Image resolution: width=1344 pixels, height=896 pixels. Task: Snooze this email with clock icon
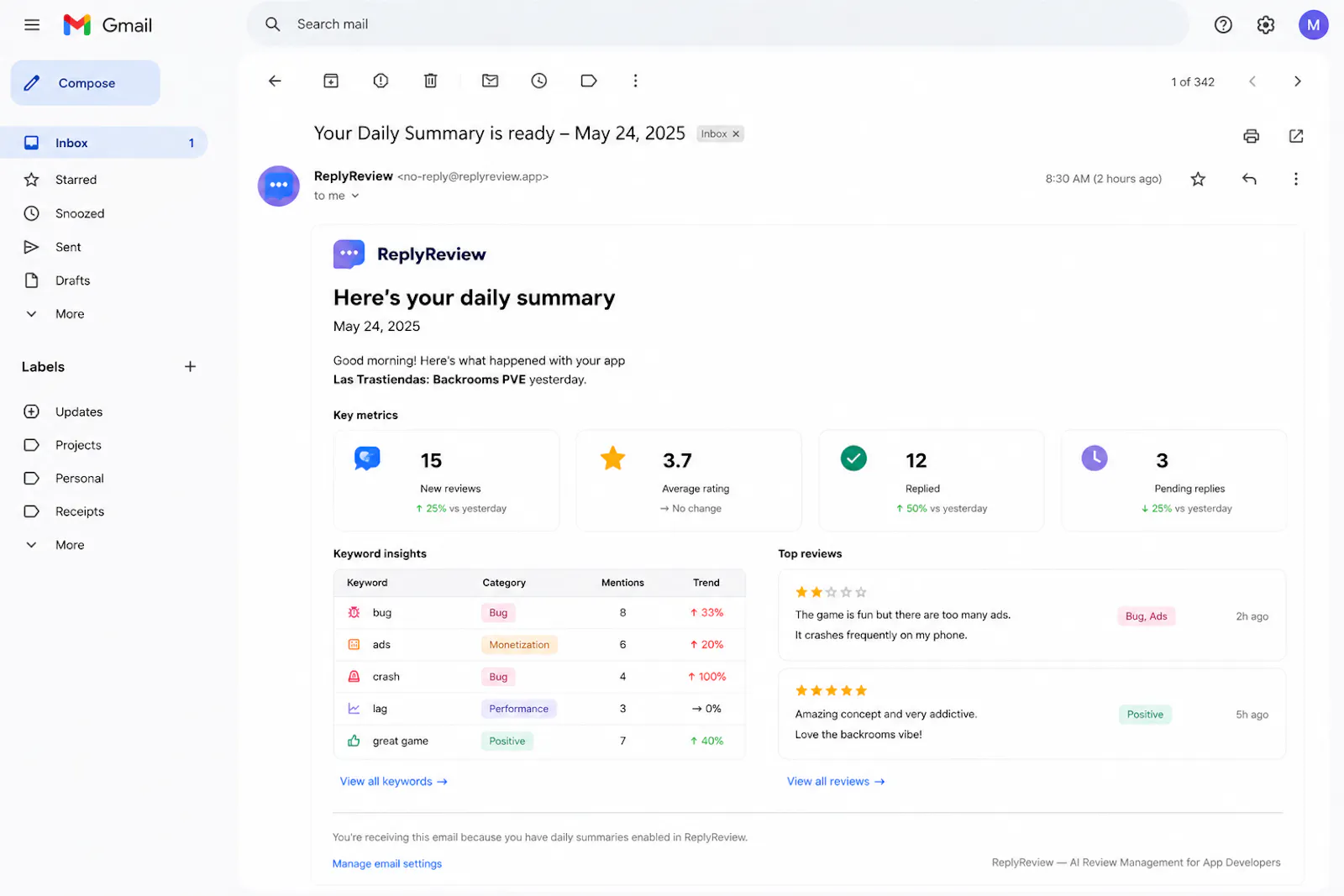[x=539, y=81]
